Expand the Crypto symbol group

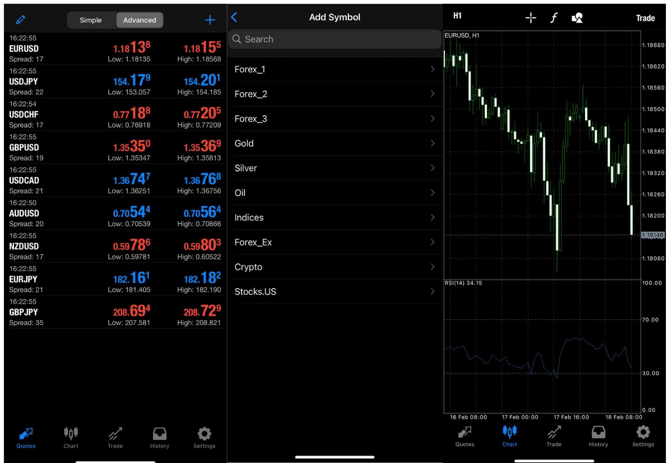(334, 267)
